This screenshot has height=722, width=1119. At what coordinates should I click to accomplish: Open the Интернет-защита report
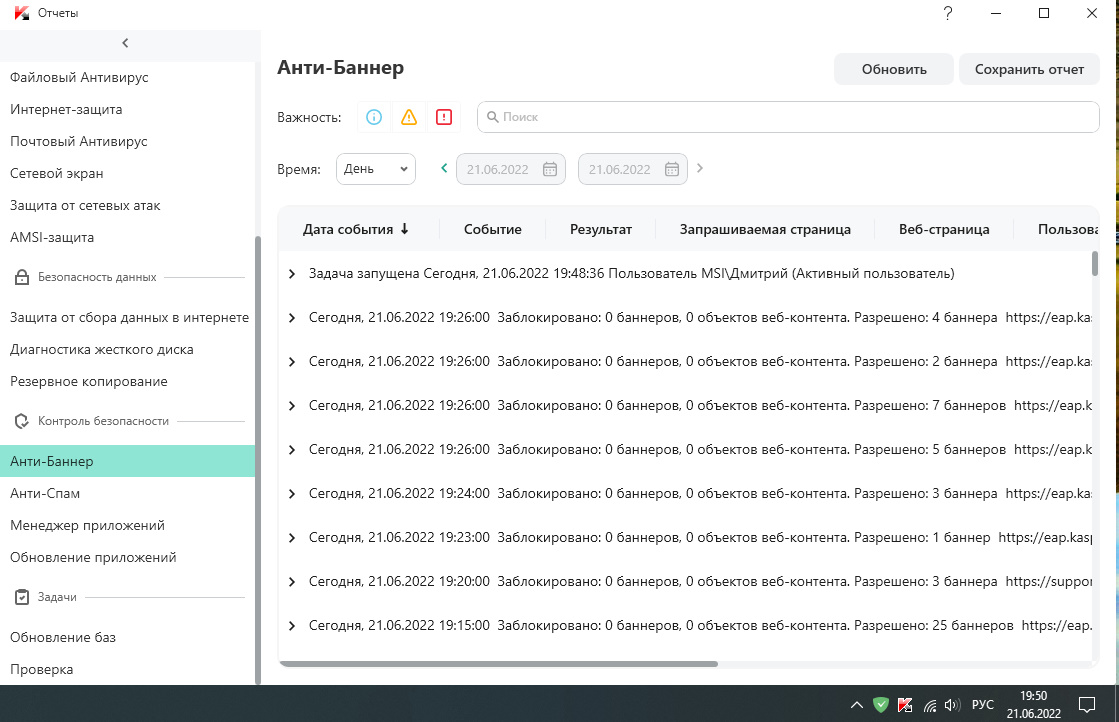(66, 109)
